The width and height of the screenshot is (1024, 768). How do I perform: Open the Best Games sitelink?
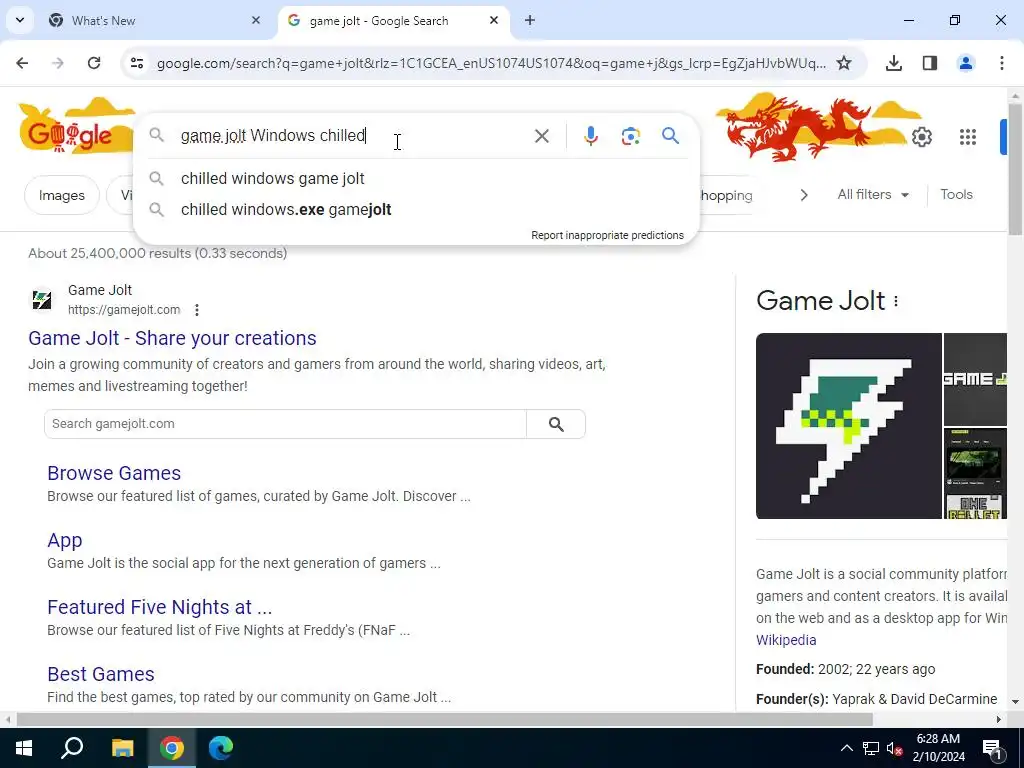[101, 674]
